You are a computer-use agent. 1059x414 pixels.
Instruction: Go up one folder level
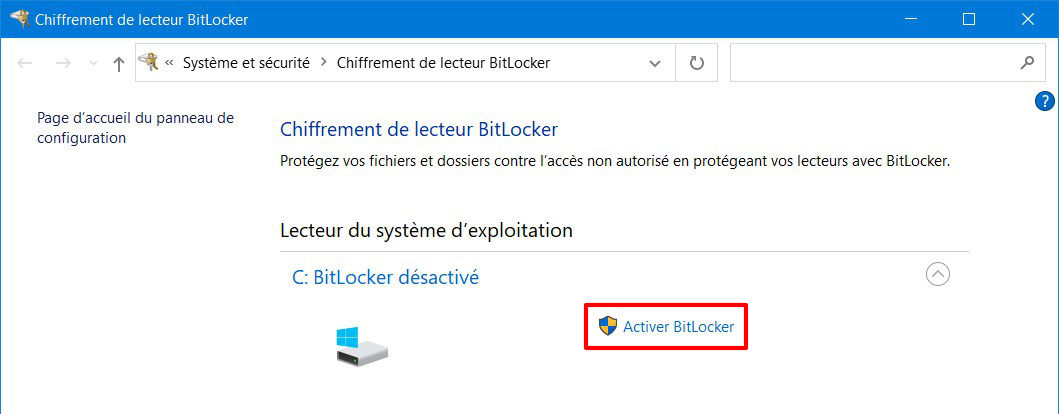pos(119,63)
